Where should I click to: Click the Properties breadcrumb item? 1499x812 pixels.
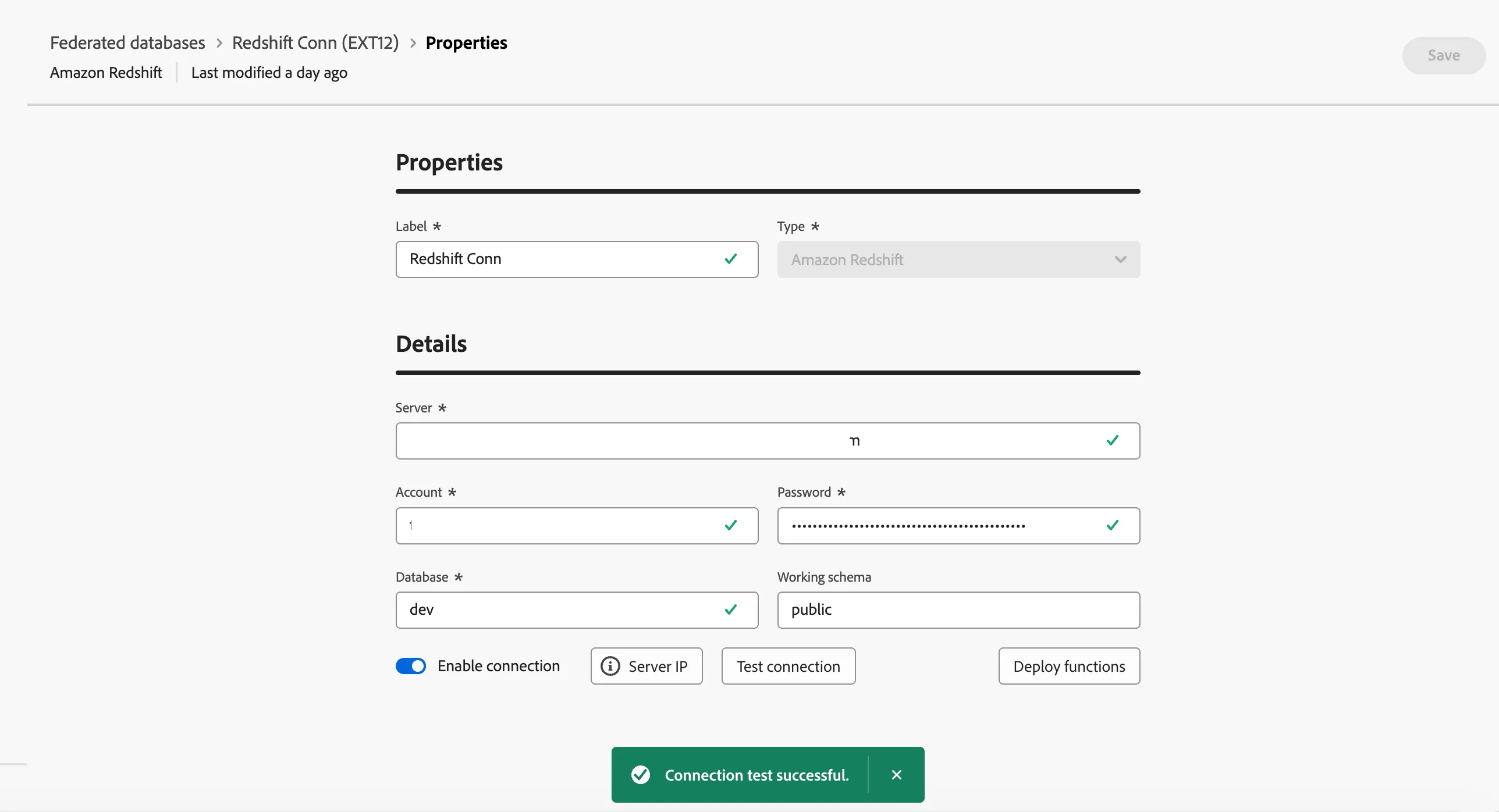pos(466,42)
